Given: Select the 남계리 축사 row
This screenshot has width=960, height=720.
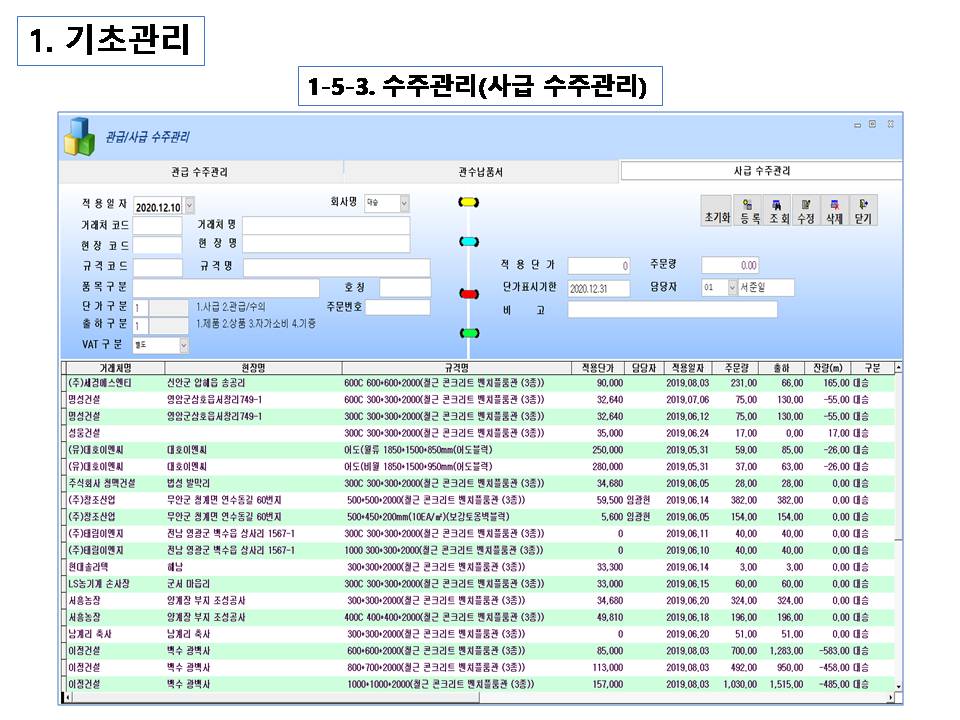Looking at the screenshot, I should click(x=479, y=634).
